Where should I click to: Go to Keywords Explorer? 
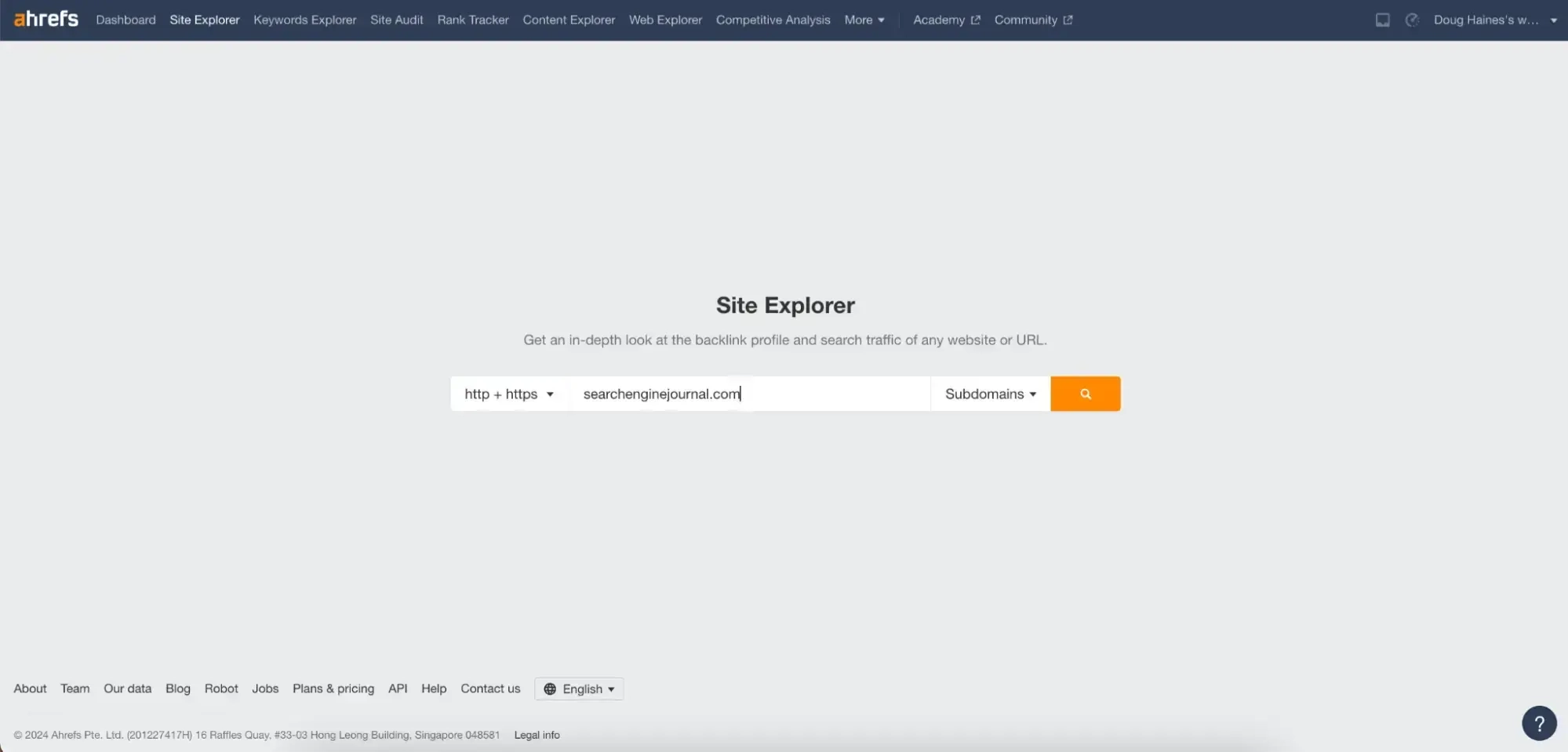click(304, 20)
